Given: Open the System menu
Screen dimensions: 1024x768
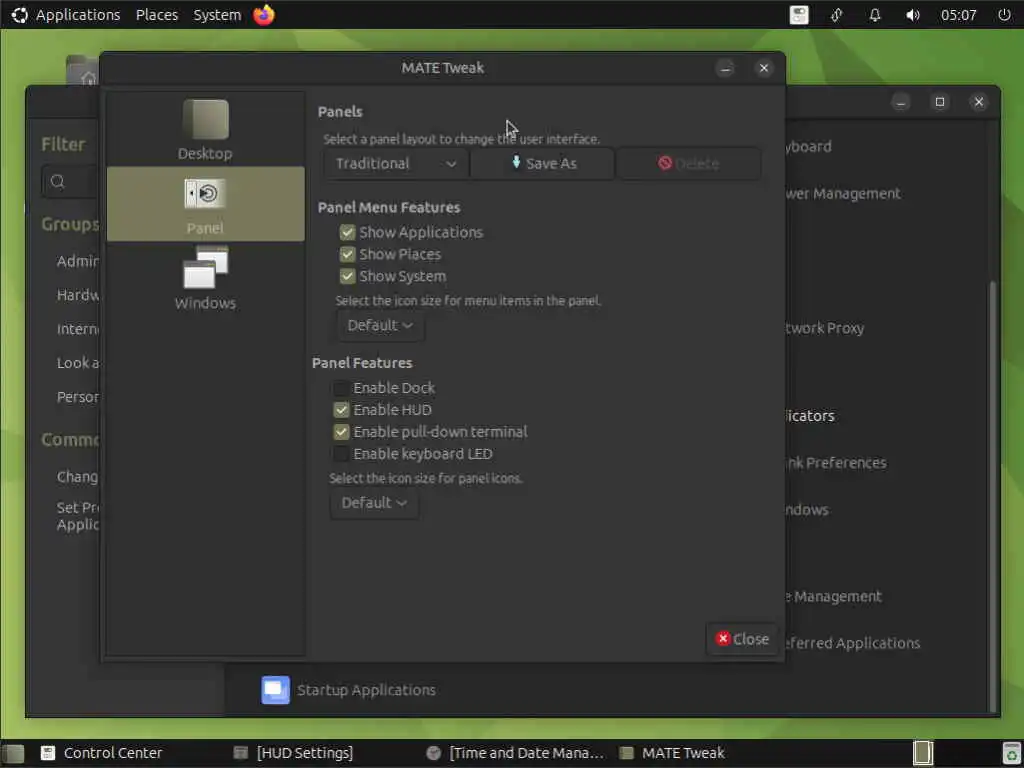Looking at the screenshot, I should [x=217, y=14].
